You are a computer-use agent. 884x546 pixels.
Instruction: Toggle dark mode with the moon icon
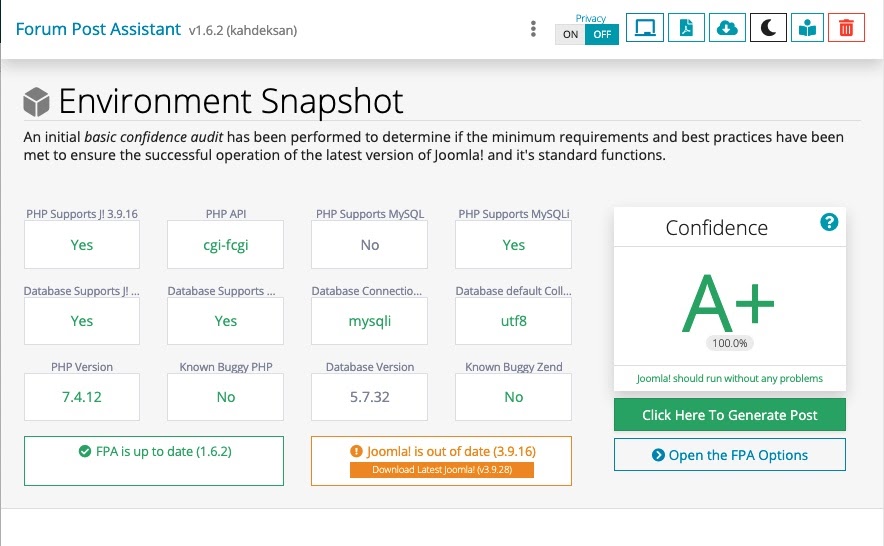pyautogui.click(x=767, y=29)
